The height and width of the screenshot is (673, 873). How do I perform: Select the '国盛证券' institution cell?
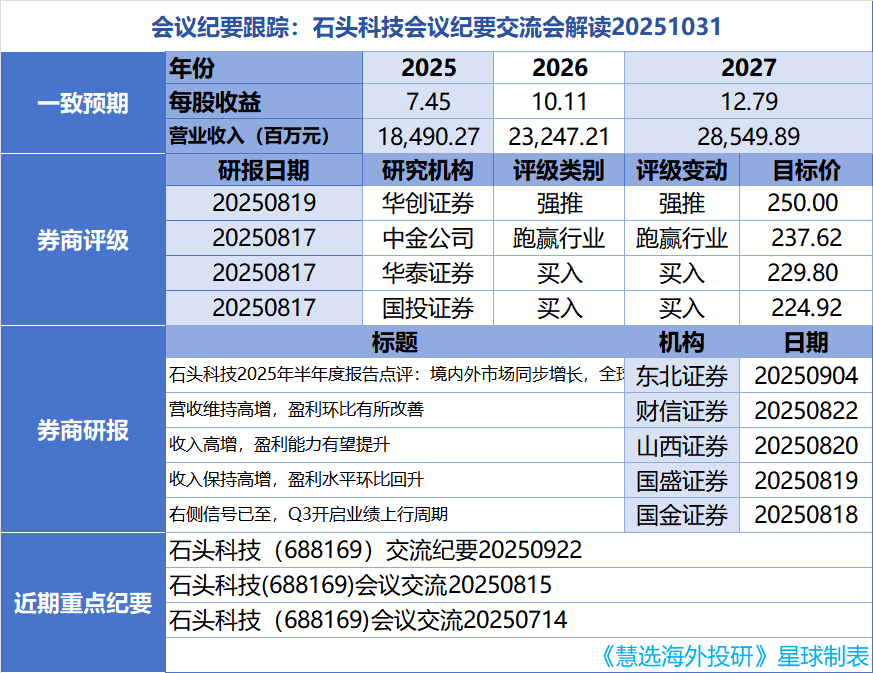pos(682,480)
